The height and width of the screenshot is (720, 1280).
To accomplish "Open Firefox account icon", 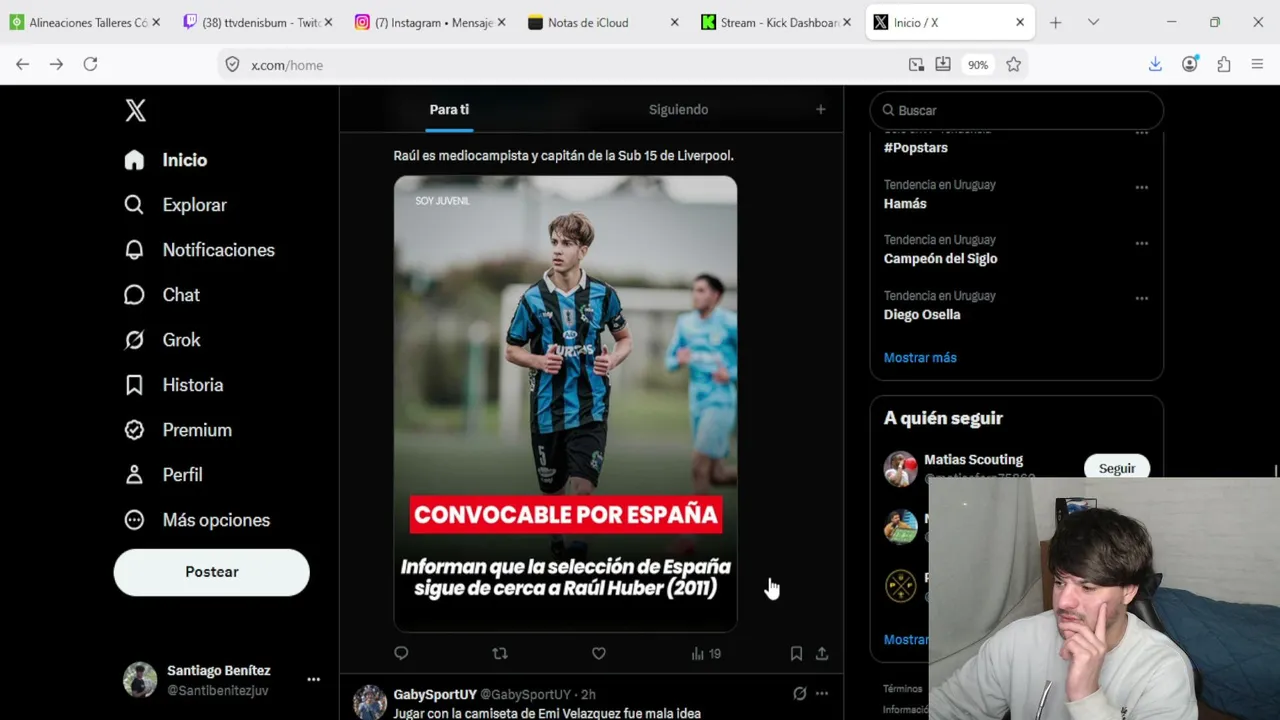I will [x=1190, y=64].
